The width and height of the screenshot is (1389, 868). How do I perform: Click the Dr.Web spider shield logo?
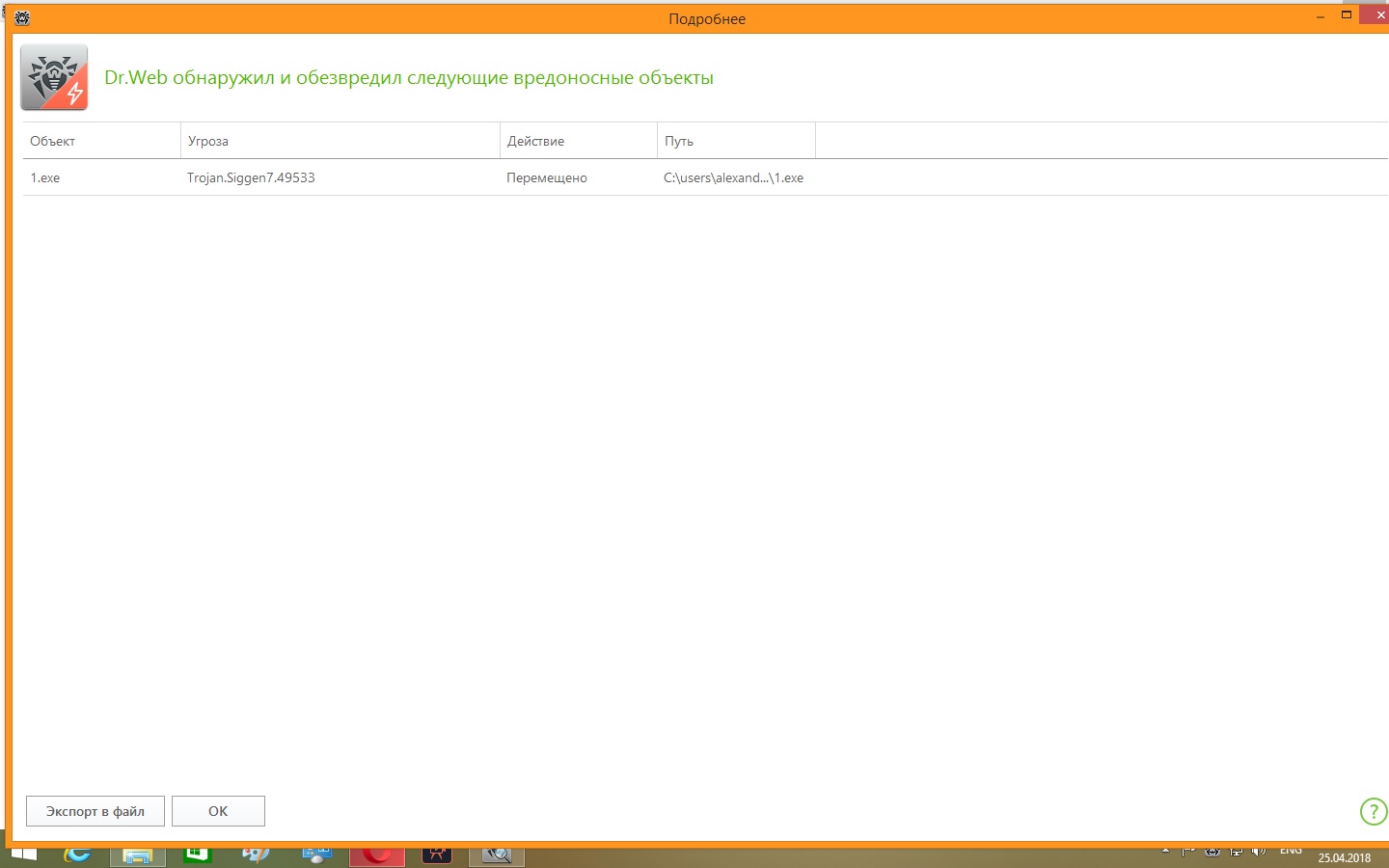tap(54, 77)
